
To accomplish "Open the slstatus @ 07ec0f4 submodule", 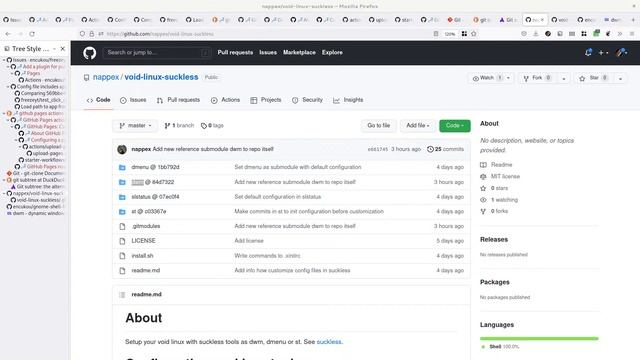I will click(x=155, y=197).
